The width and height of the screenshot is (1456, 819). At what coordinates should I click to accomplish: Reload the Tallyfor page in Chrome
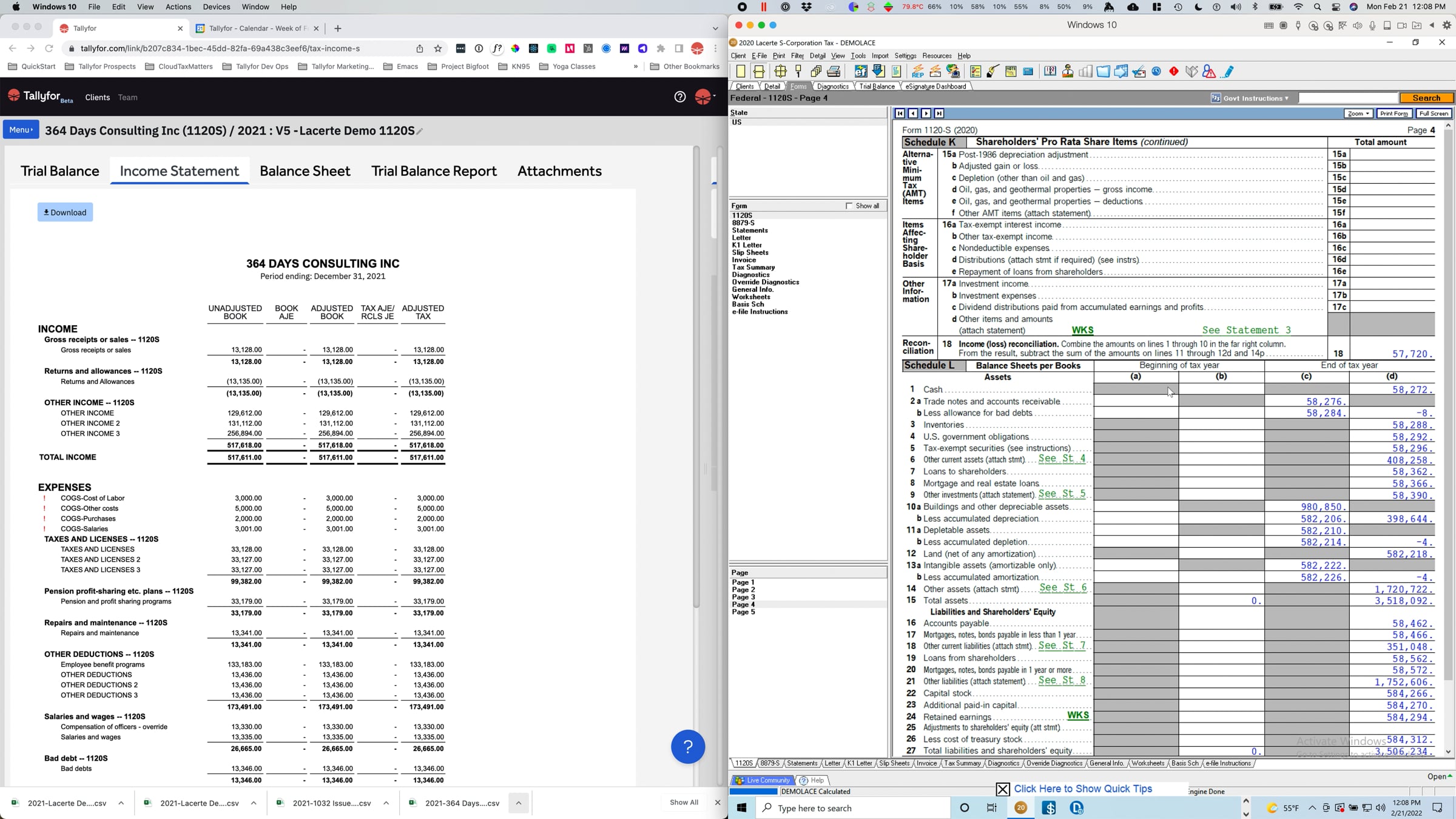(49, 49)
